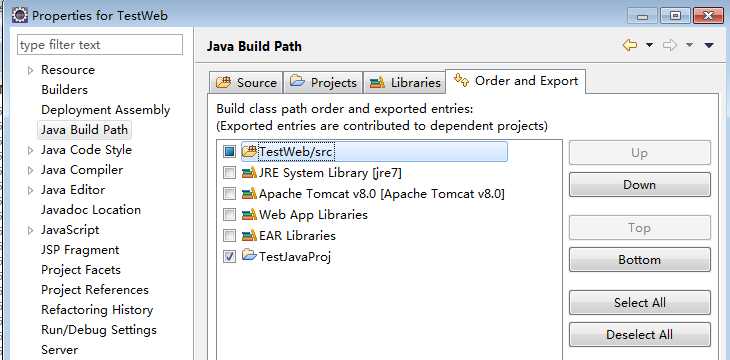
Task: Click the Up button
Action: tap(640, 153)
